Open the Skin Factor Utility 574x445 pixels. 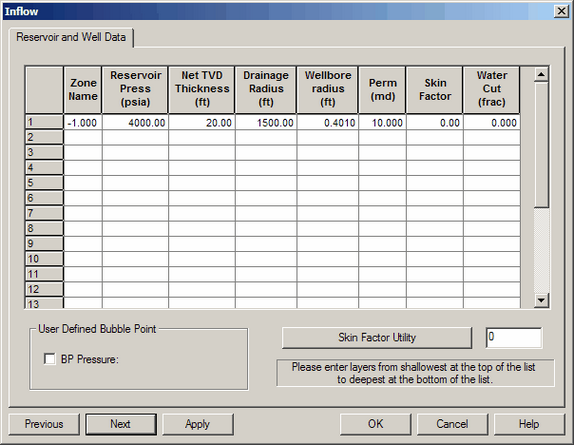coord(377,337)
